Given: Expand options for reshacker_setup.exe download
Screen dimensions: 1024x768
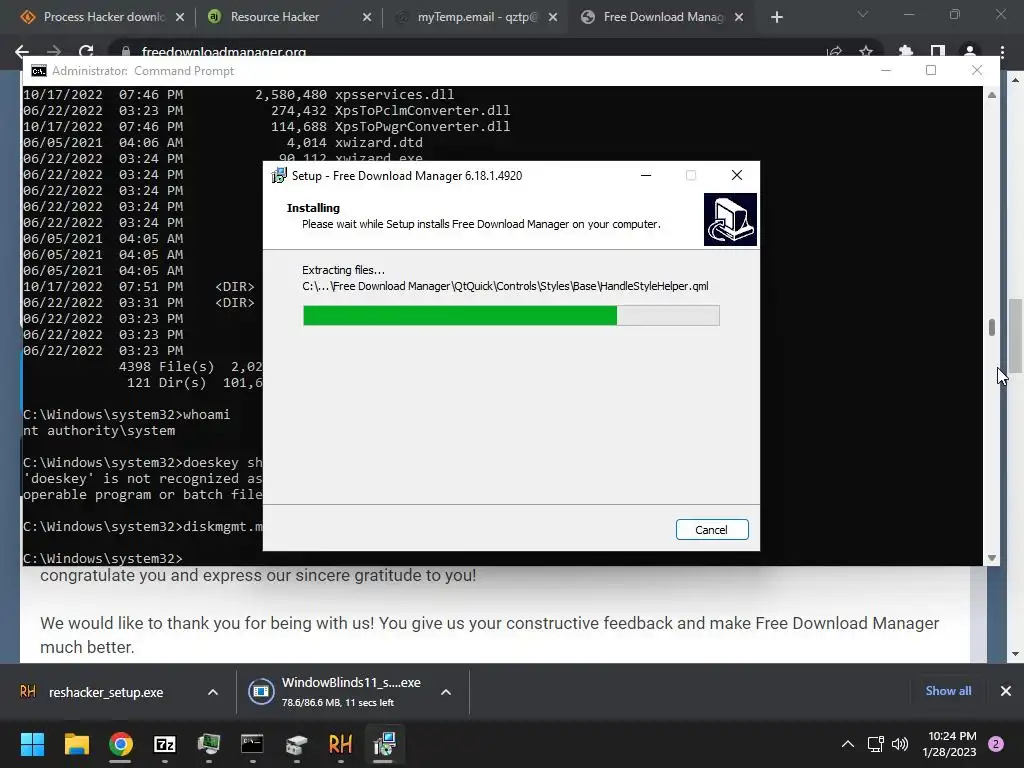Looking at the screenshot, I should (x=213, y=692).
